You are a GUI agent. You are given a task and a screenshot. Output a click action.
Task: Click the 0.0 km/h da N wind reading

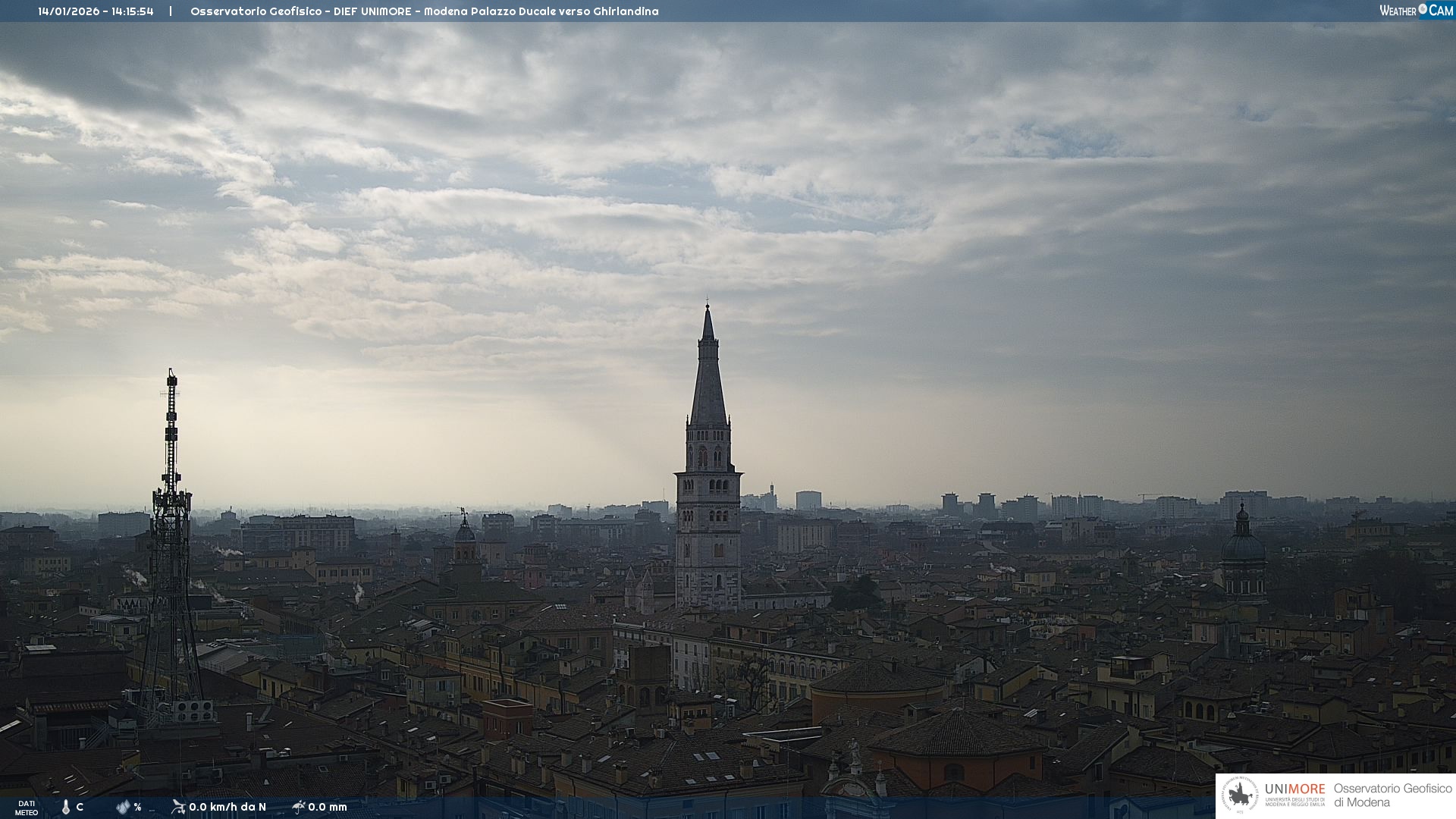(x=227, y=807)
